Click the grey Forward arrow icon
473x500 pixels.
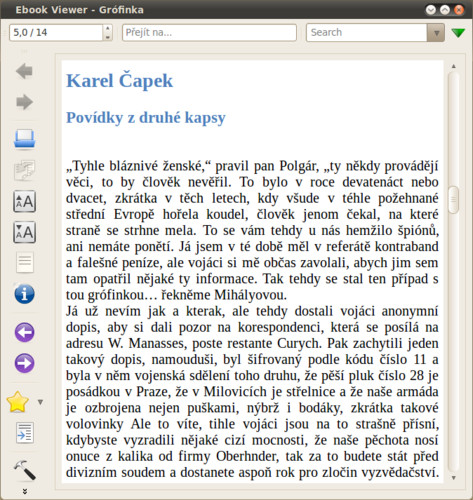[24, 102]
